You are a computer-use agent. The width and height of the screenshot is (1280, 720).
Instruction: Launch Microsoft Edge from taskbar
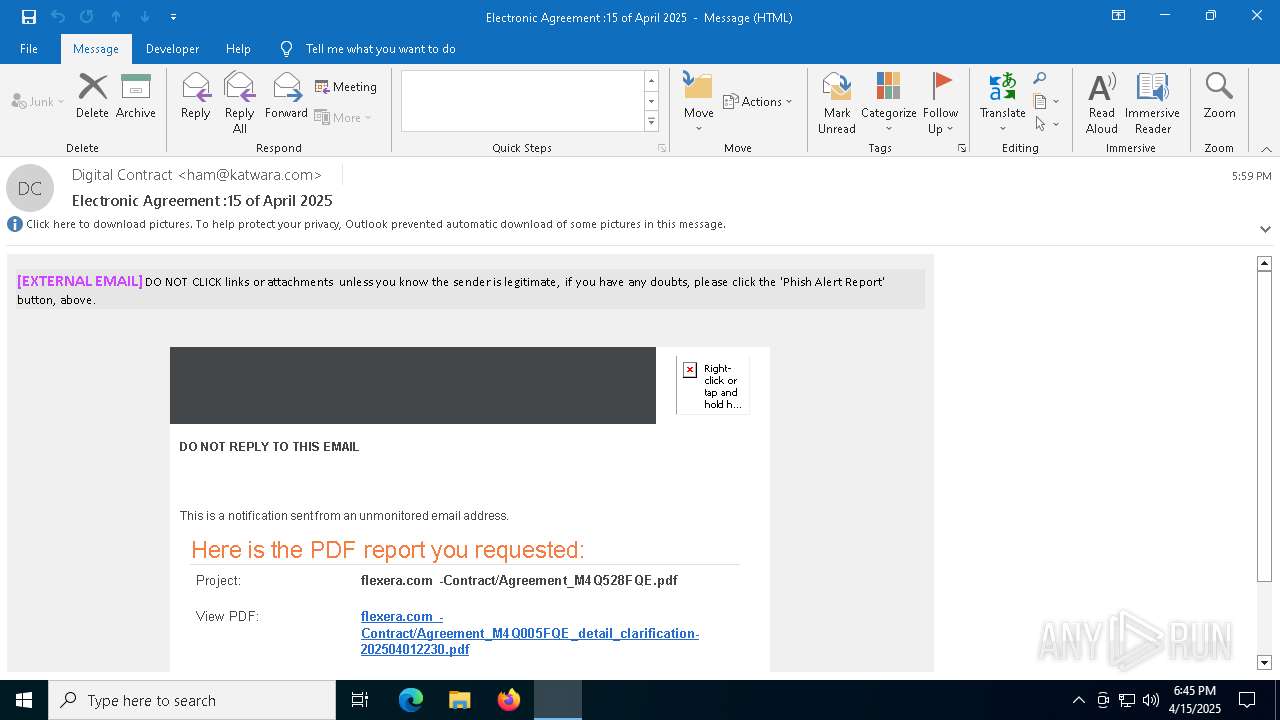(411, 700)
